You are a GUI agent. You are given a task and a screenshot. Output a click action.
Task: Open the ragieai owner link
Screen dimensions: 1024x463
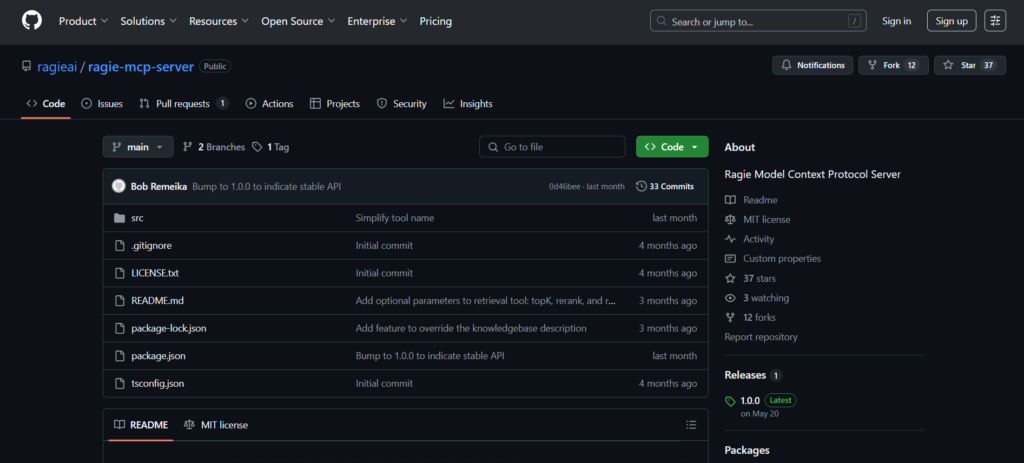pos(57,66)
